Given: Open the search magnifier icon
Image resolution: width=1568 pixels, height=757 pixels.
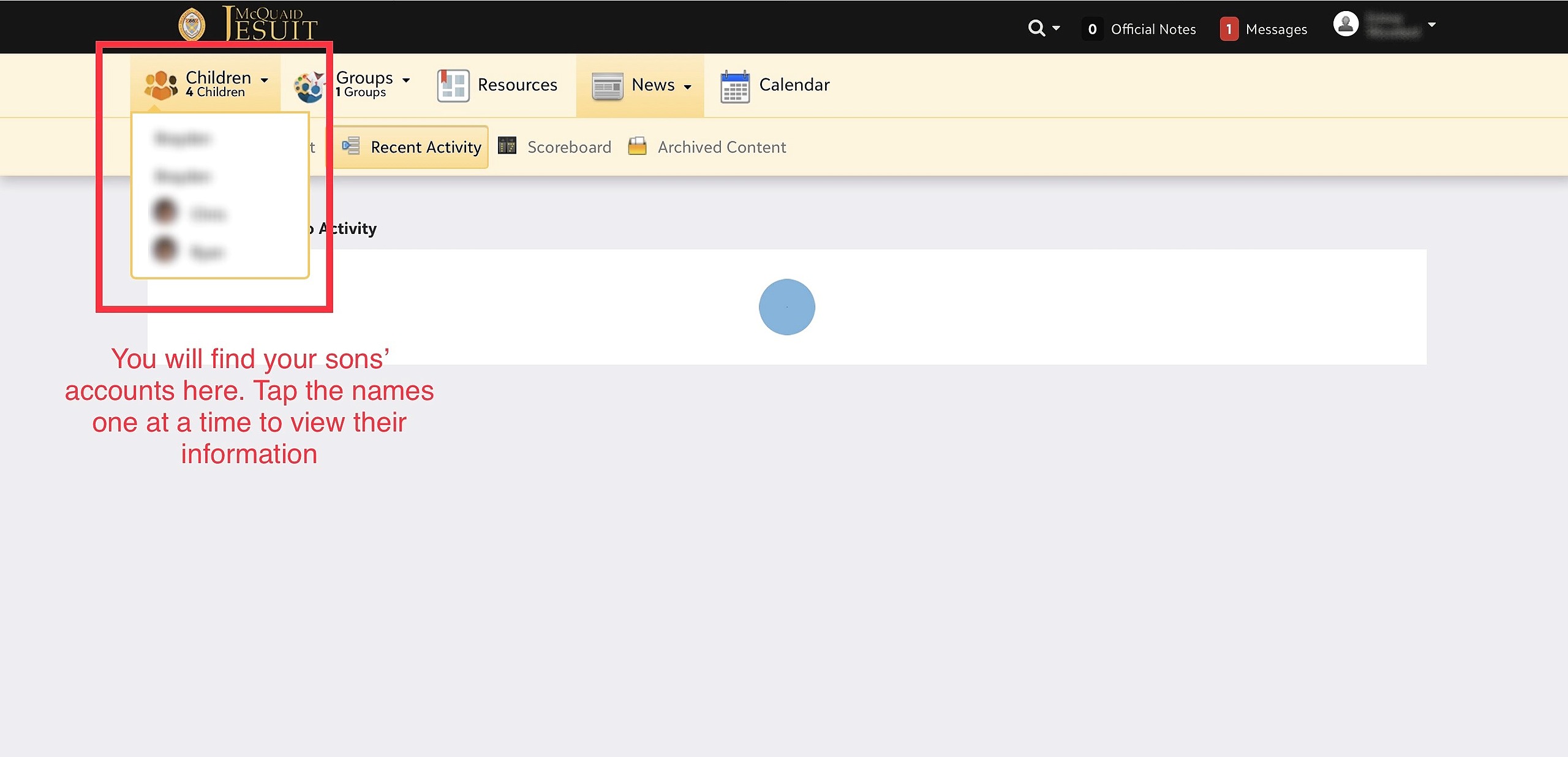Looking at the screenshot, I should coord(1036,28).
